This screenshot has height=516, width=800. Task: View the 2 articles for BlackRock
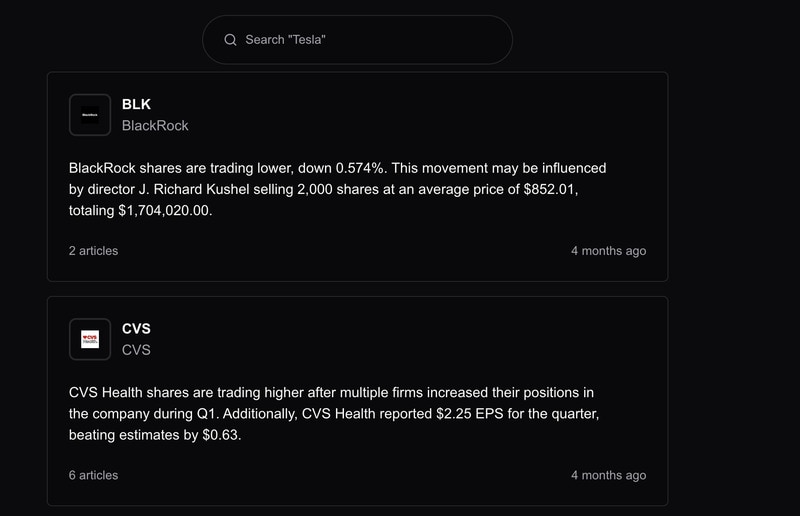coord(93,251)
